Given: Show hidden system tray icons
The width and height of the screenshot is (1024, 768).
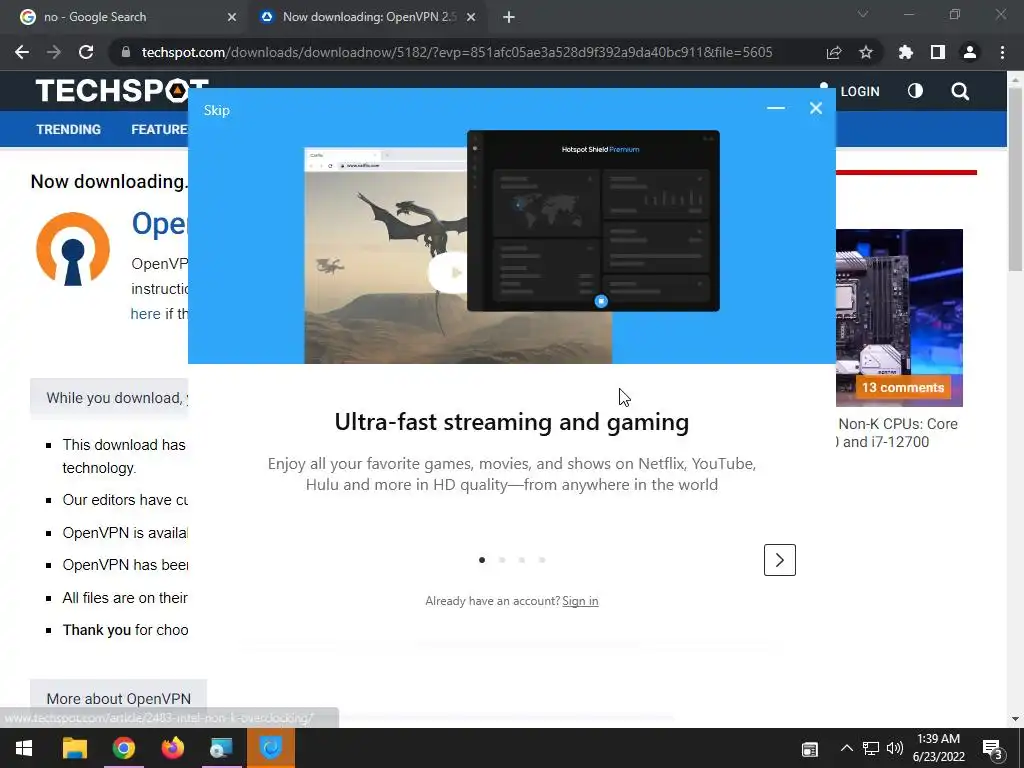Looking at the screenshot, I should [x=846, y=748].
